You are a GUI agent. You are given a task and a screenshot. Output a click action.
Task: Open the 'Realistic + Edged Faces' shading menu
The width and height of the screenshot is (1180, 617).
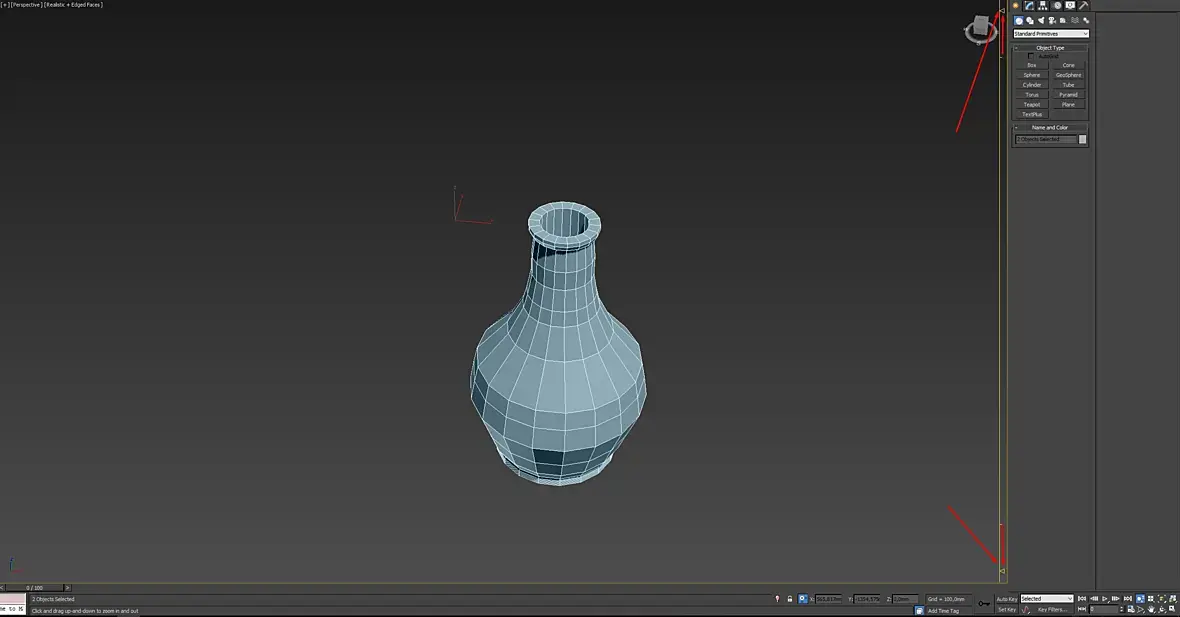point(74,5)
